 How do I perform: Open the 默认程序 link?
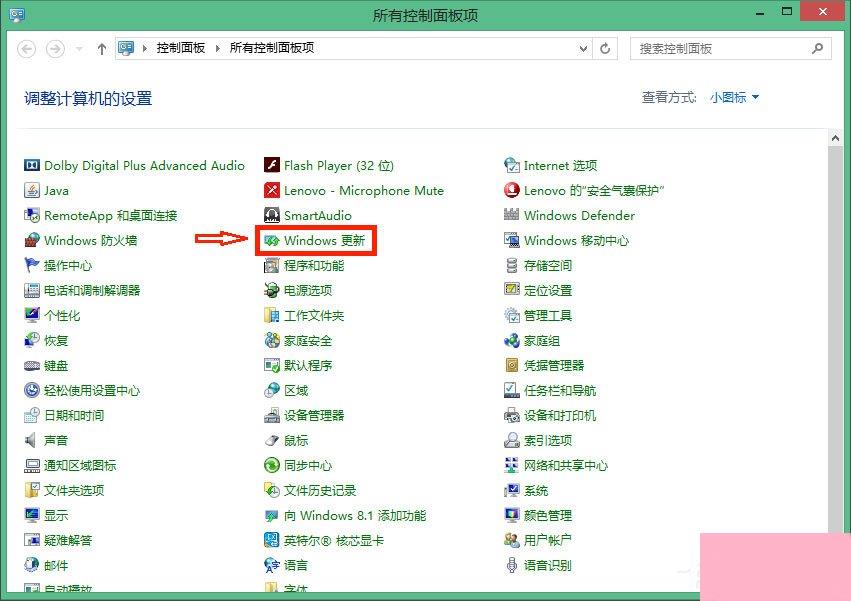point(308,365)
